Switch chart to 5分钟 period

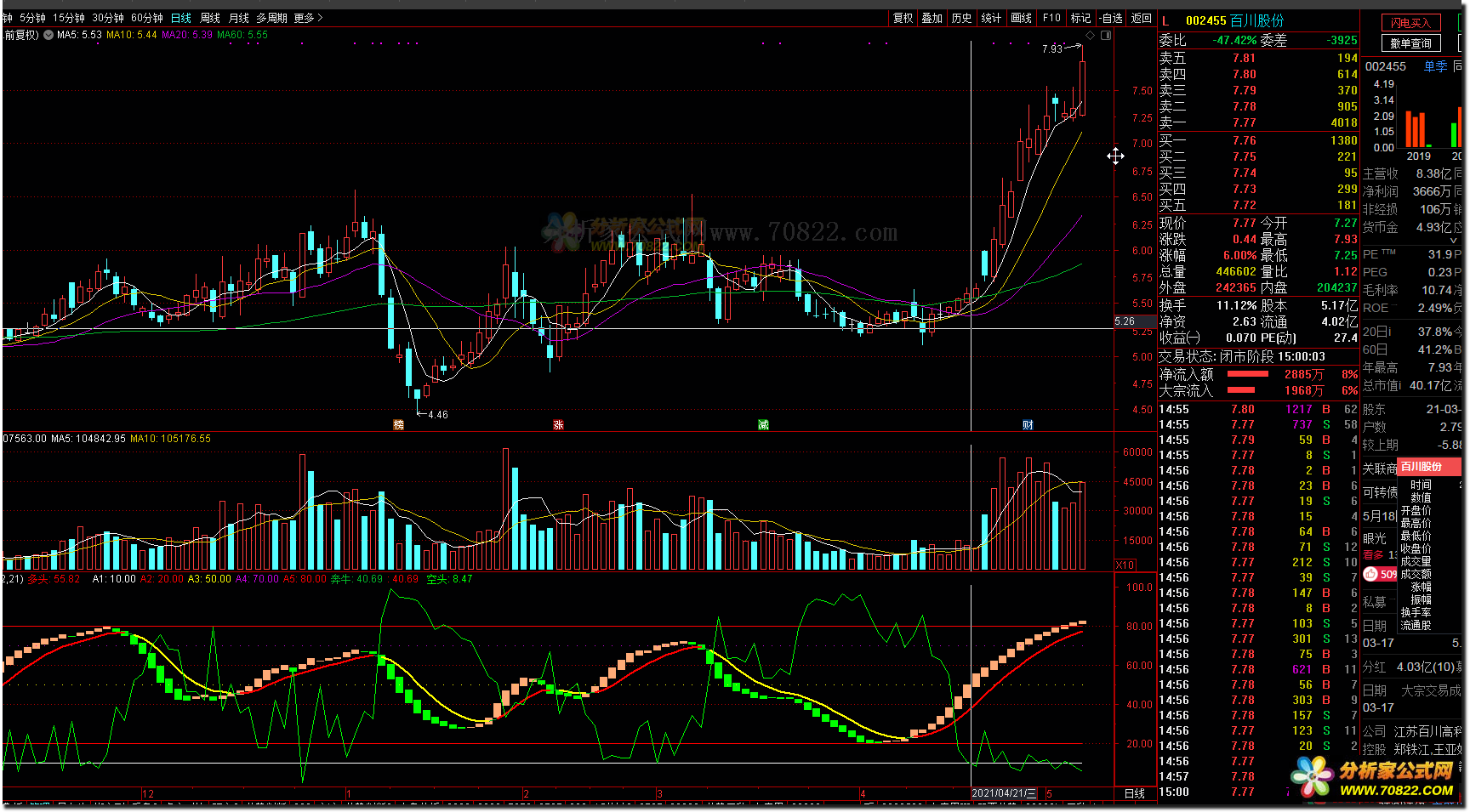[32, 18]
